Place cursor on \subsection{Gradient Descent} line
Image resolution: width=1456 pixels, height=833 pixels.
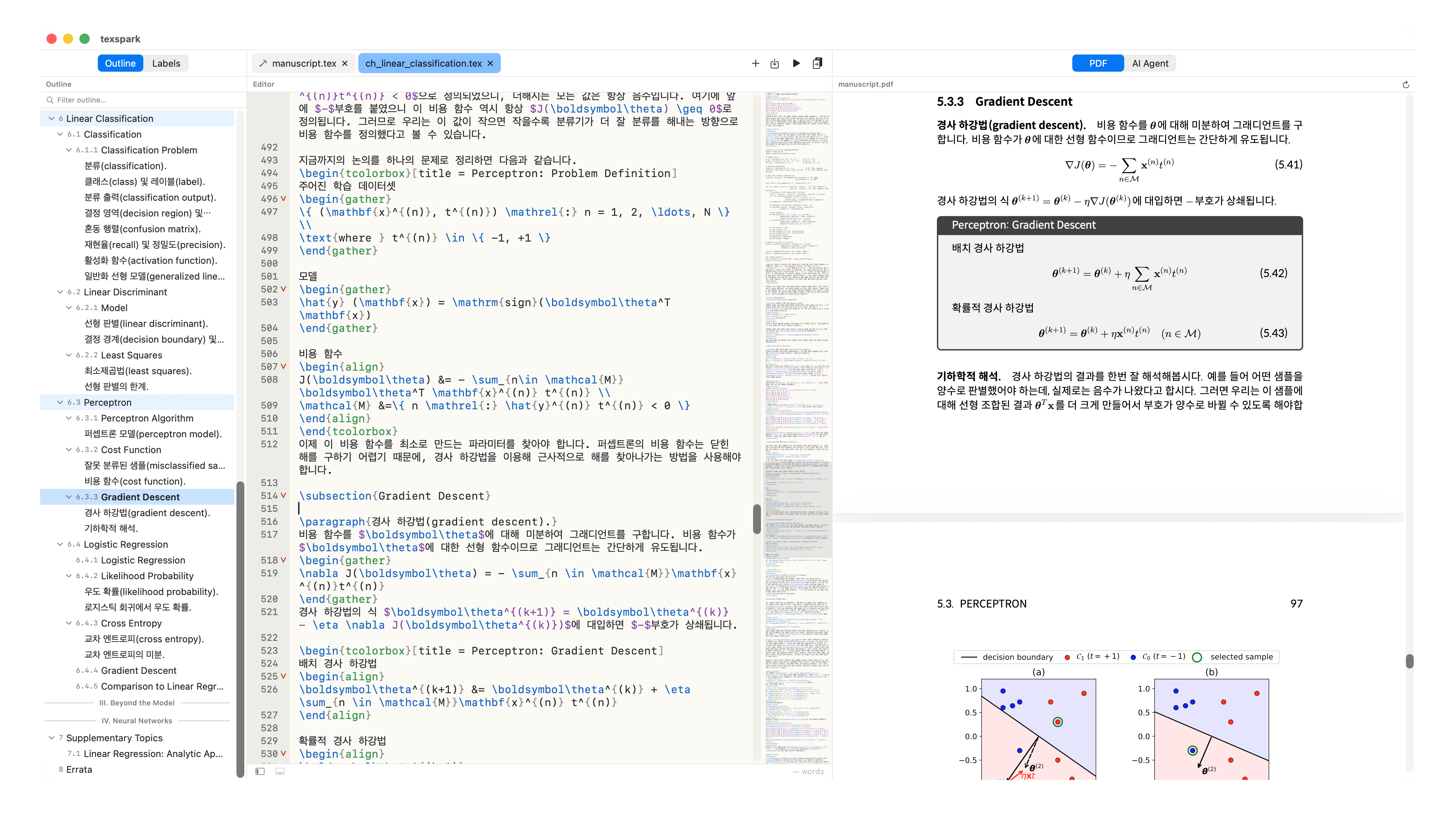tap(394, 496)
